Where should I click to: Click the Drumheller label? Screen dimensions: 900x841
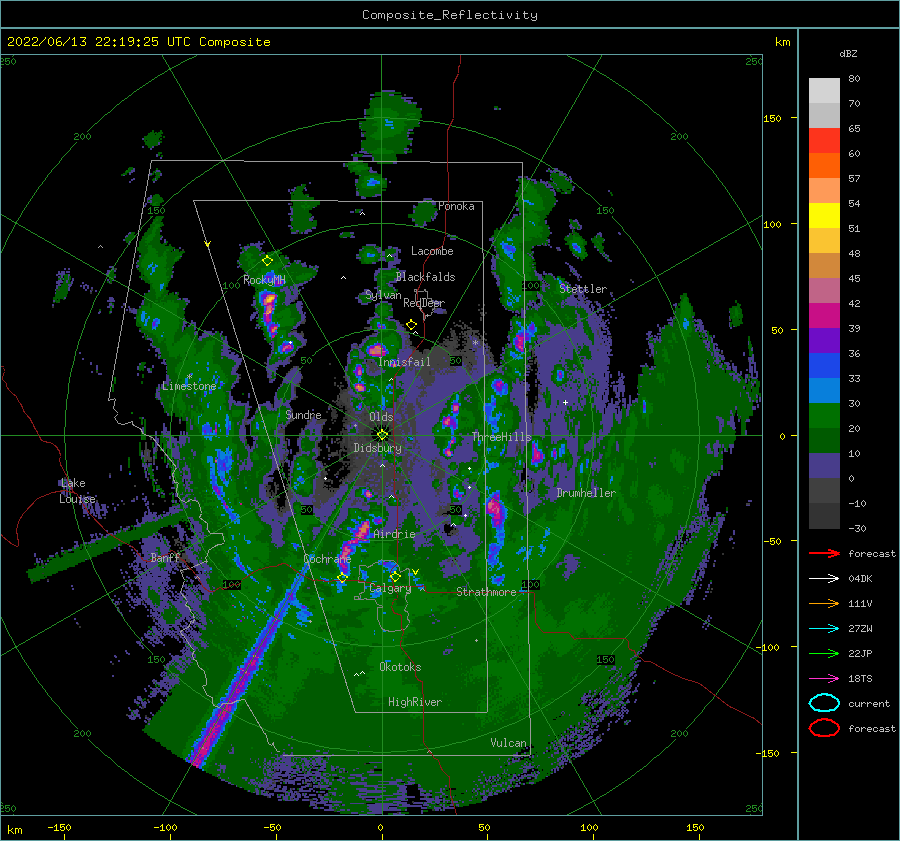pos(586,493)
